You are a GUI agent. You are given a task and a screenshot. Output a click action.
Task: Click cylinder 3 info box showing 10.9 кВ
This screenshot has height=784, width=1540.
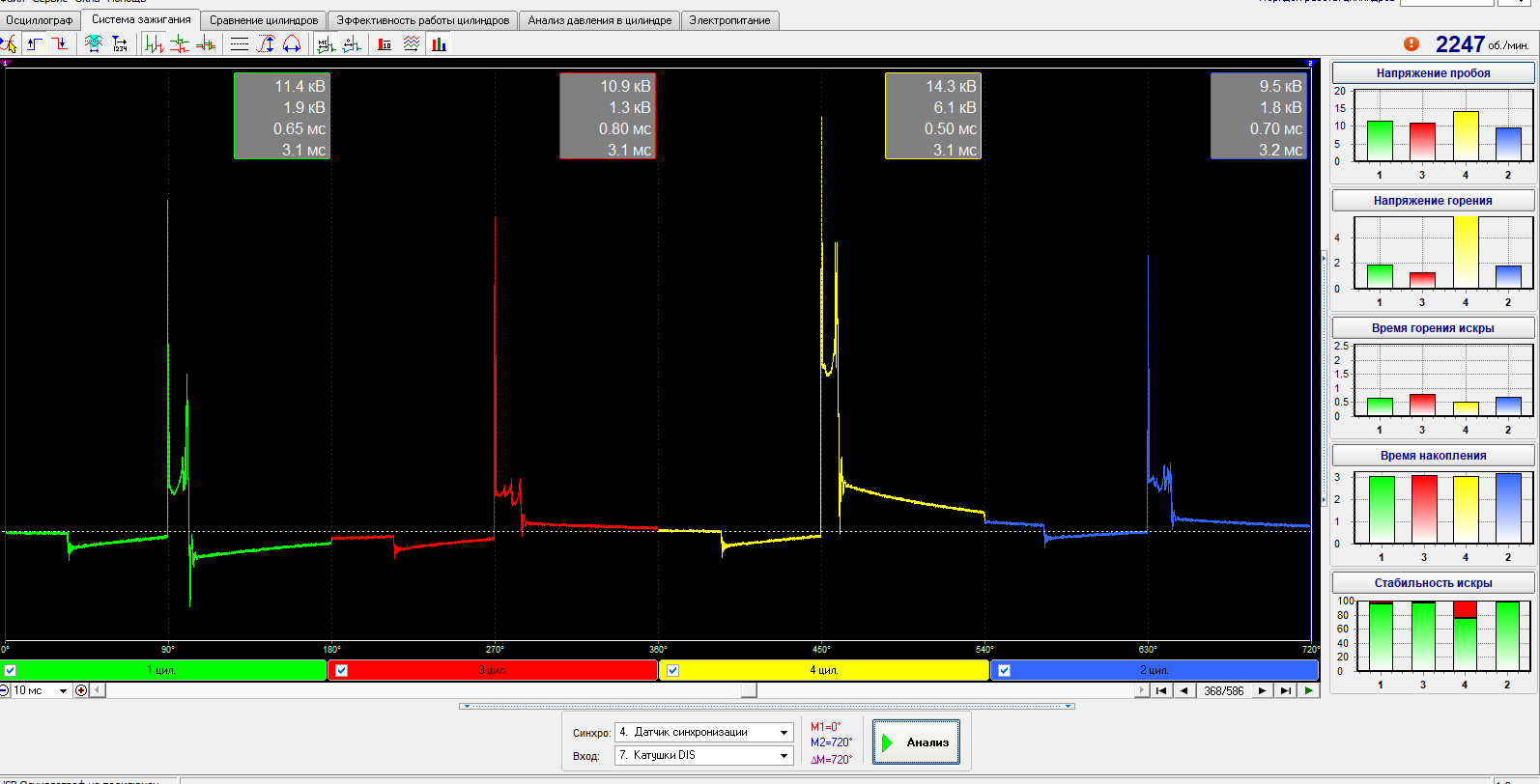click(x=608, y=117)
